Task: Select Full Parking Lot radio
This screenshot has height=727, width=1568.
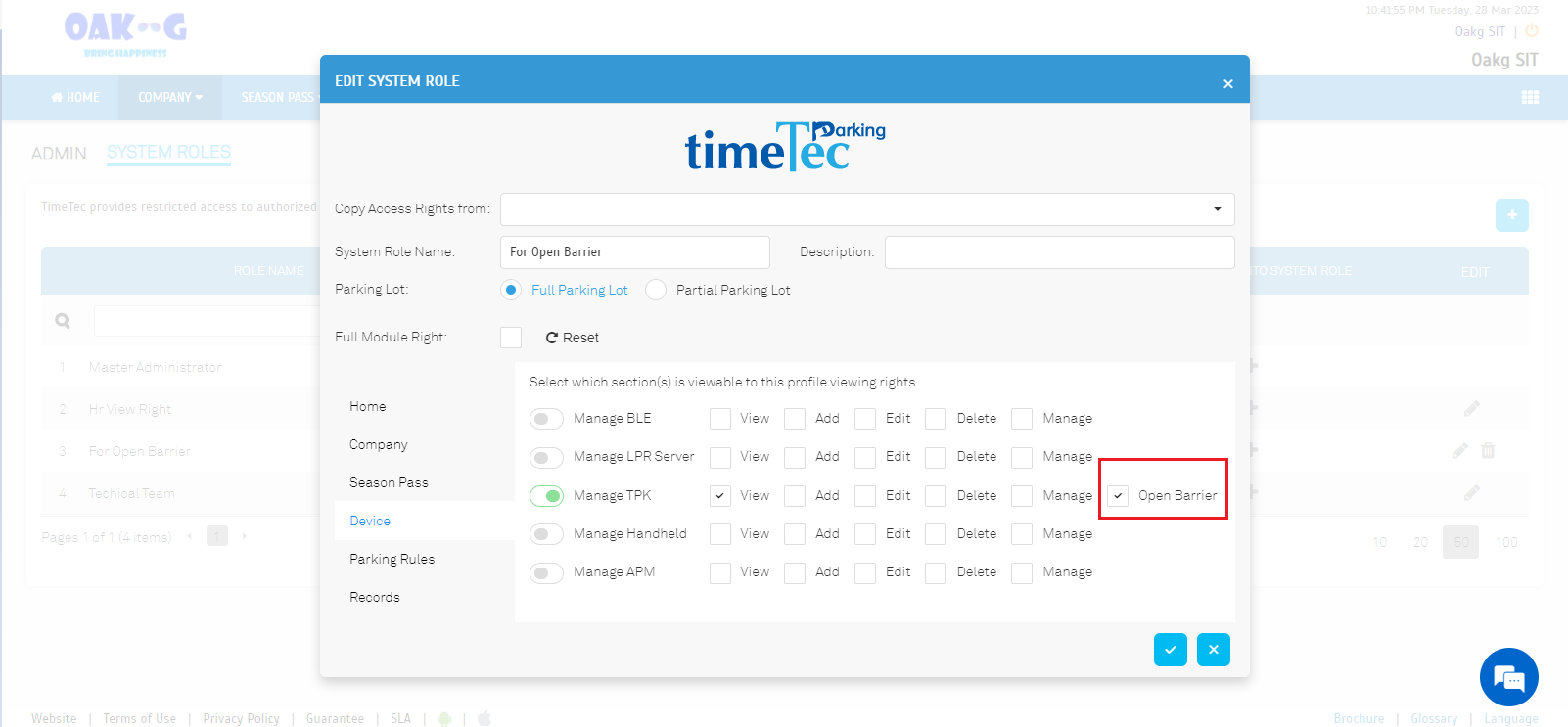Action: click(511, 290)
